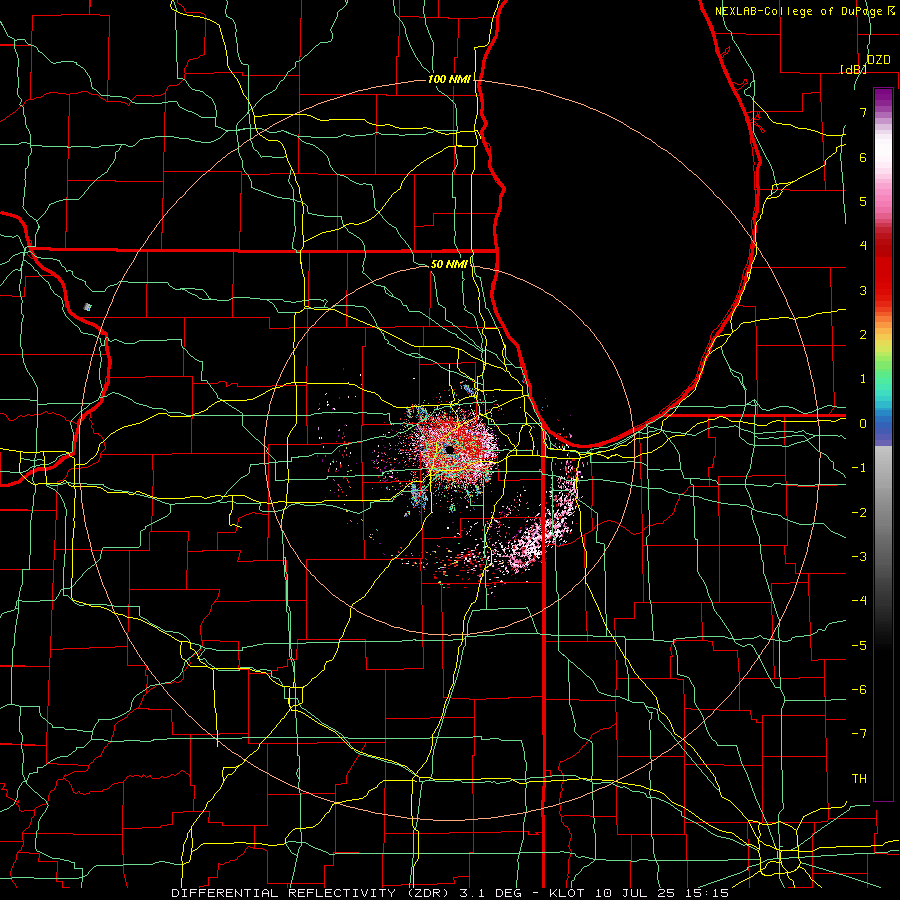
Task: Click the -3 value on the color scale
Action: point(859,557)
